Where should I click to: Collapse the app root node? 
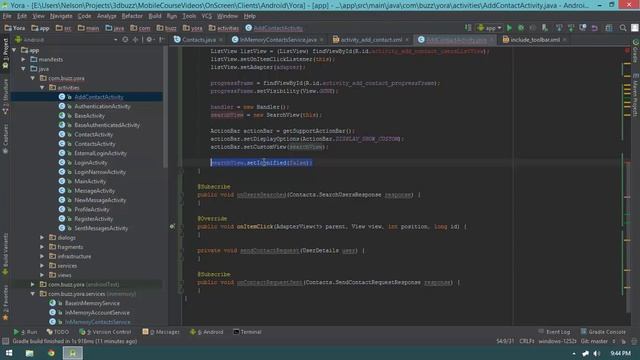[x=15, y=50]
